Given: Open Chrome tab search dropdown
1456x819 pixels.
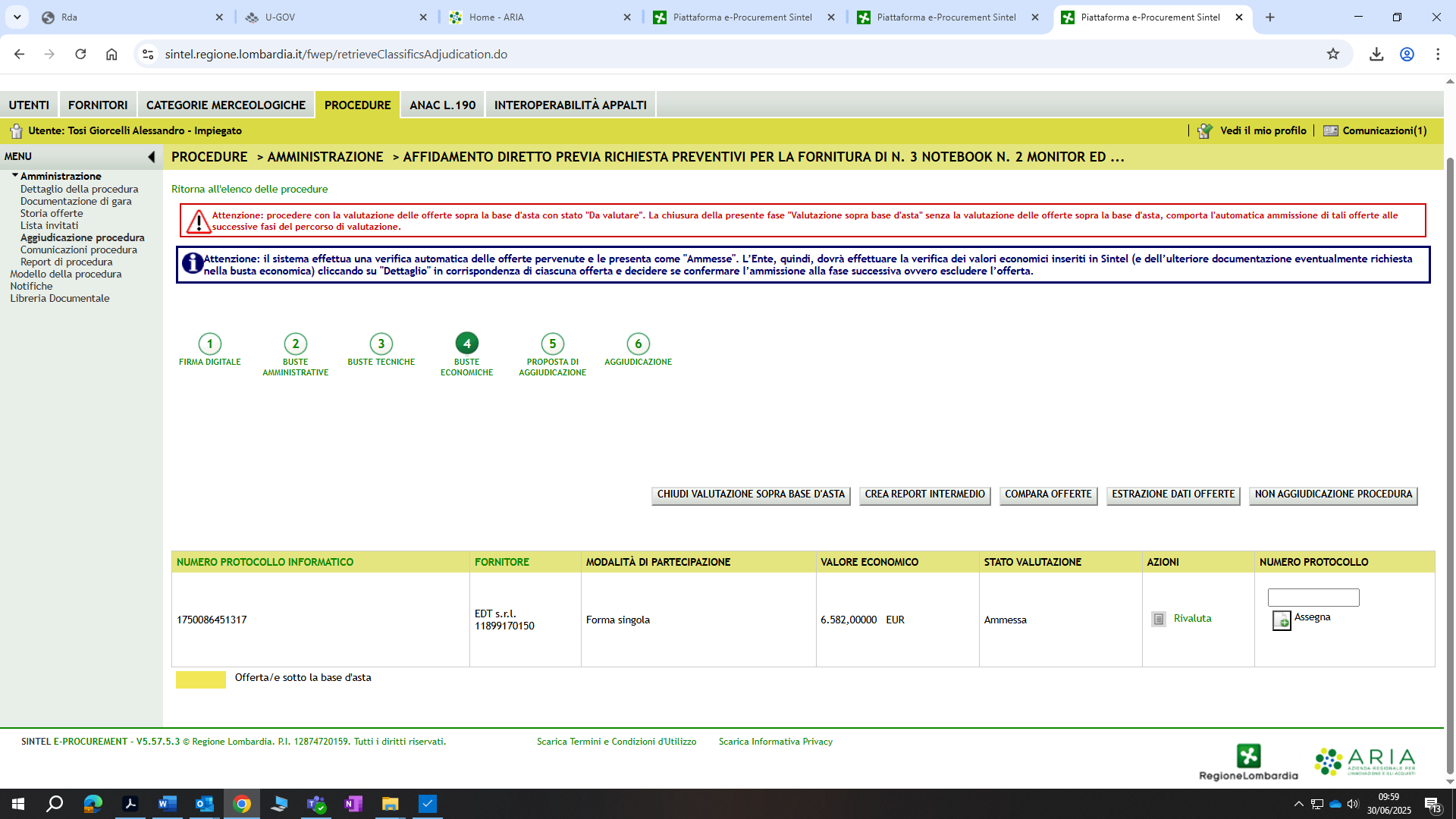Looking at the screenshot, I should click(17, 17).
